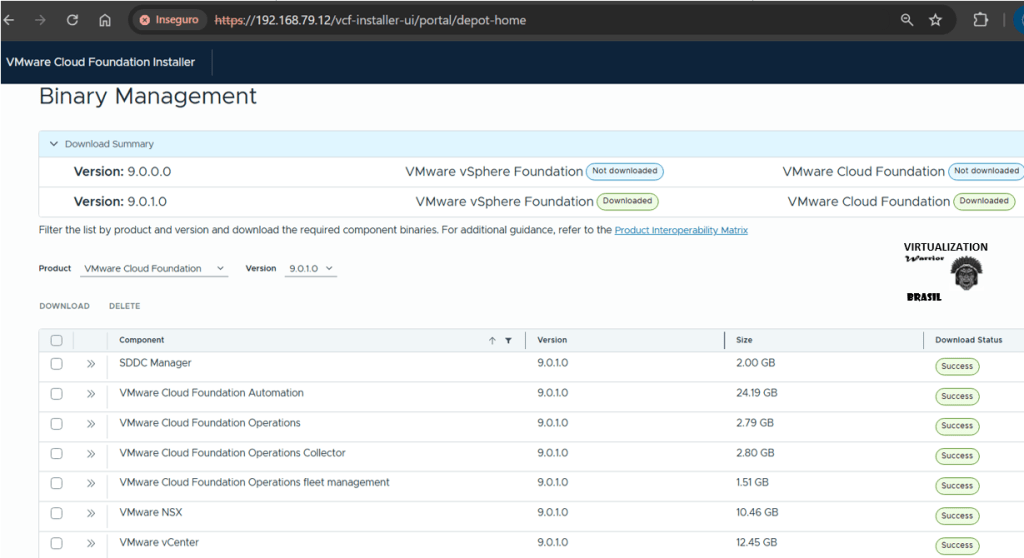Reload the page with browser refresh icon

(72, 20)
